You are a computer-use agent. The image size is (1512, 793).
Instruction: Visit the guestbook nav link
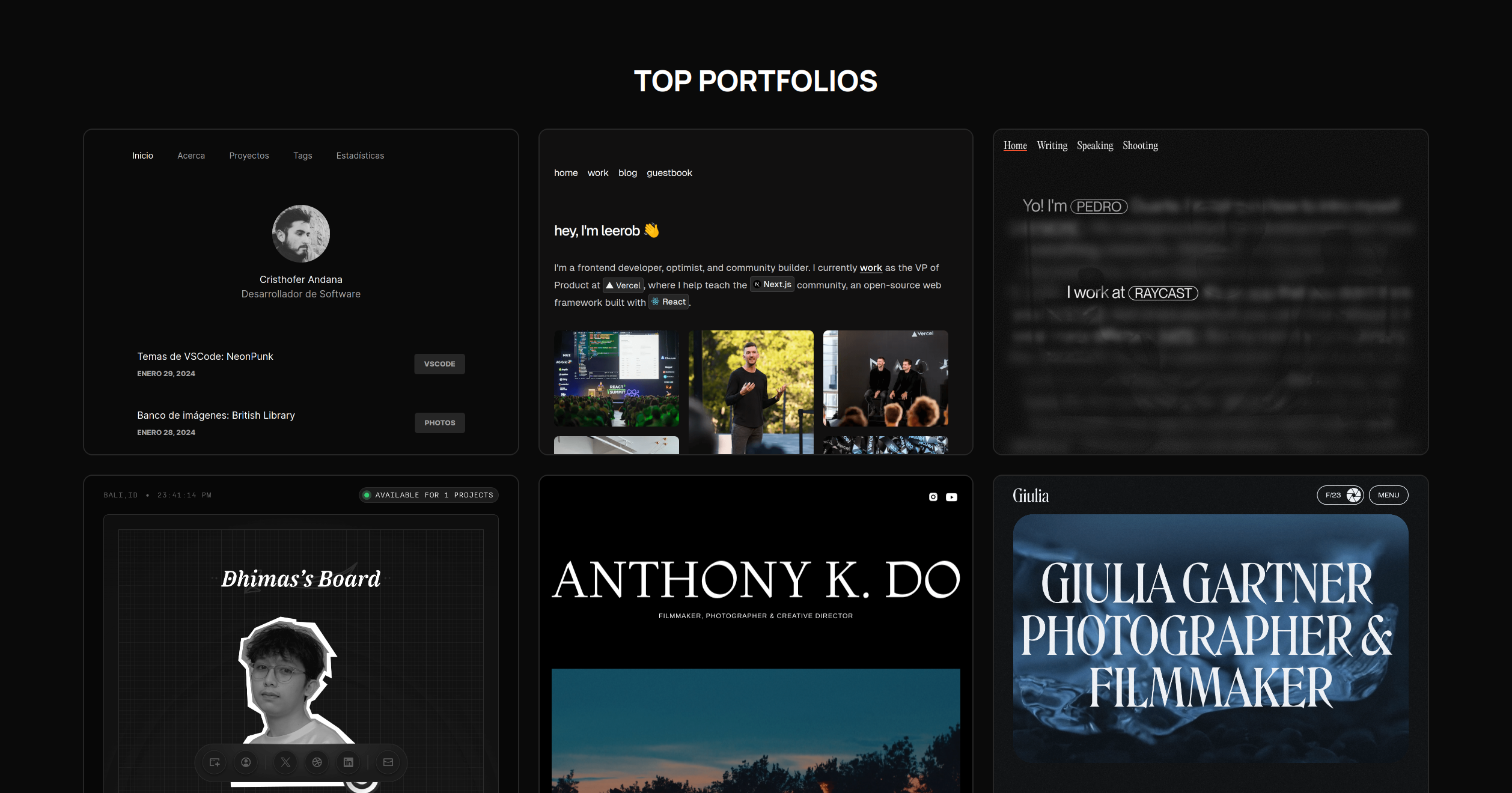click(x=669, y=173)
